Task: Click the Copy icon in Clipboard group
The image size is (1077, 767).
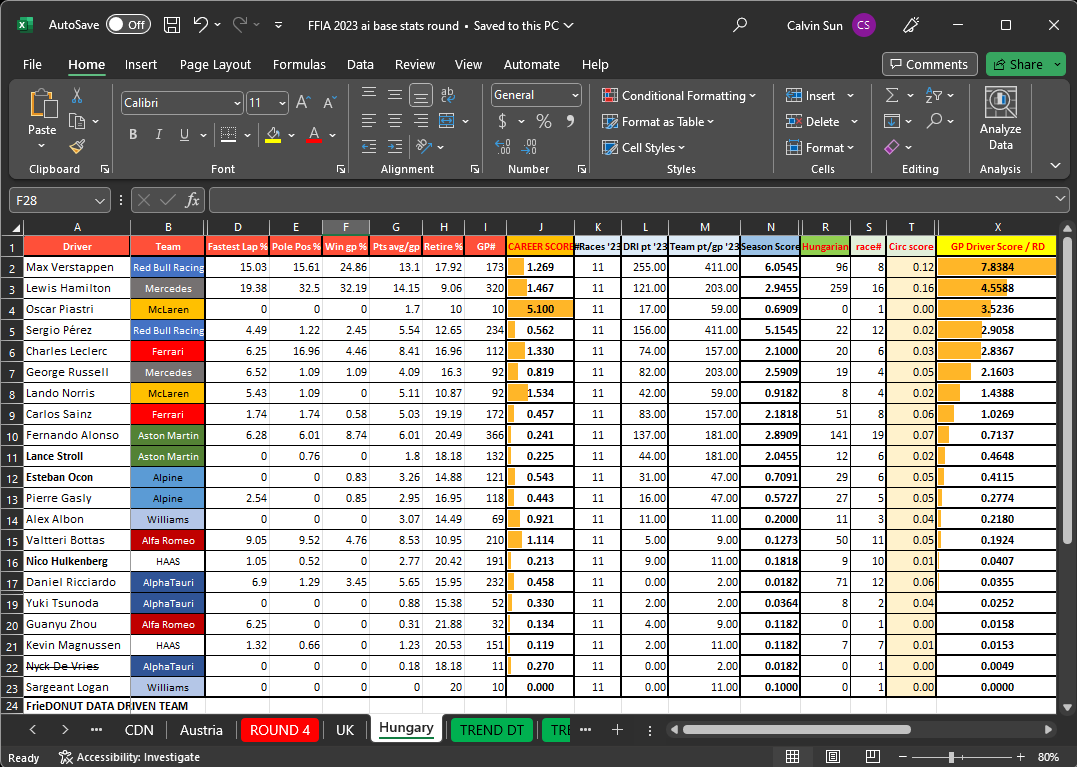Action: [x=77, y=122]
